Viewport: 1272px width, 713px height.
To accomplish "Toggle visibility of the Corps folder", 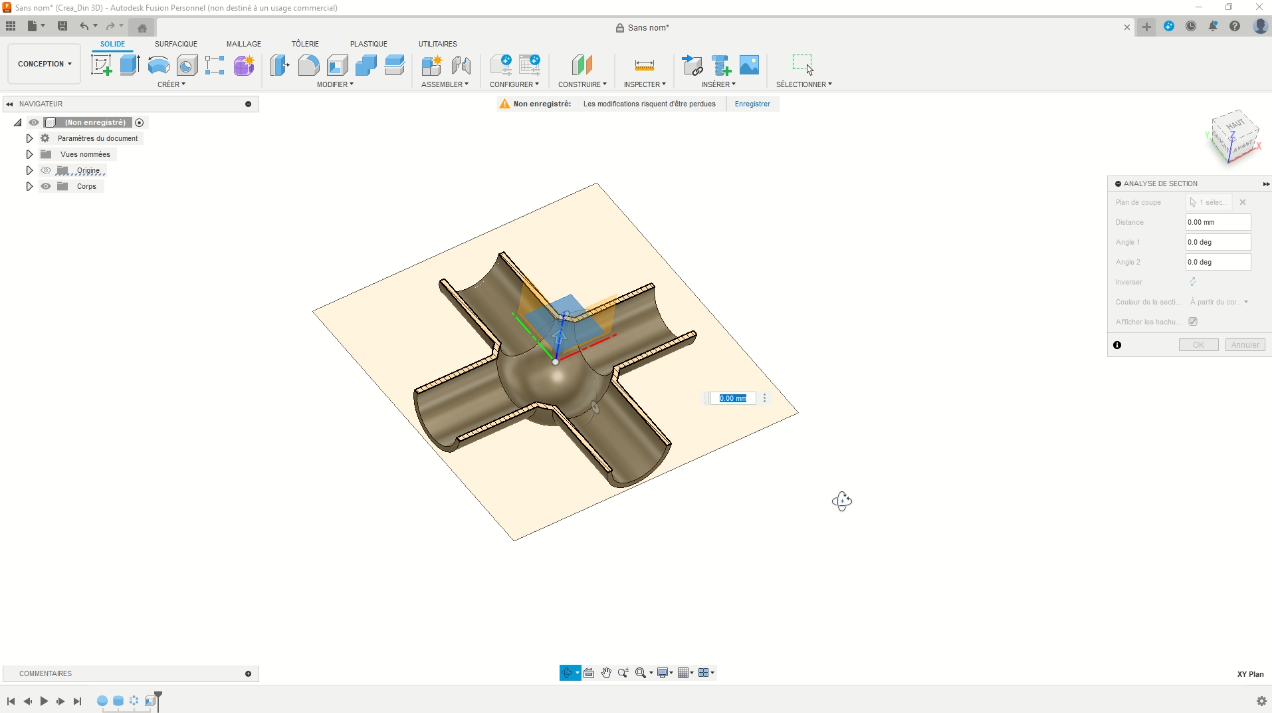I will tap(46, 186).
